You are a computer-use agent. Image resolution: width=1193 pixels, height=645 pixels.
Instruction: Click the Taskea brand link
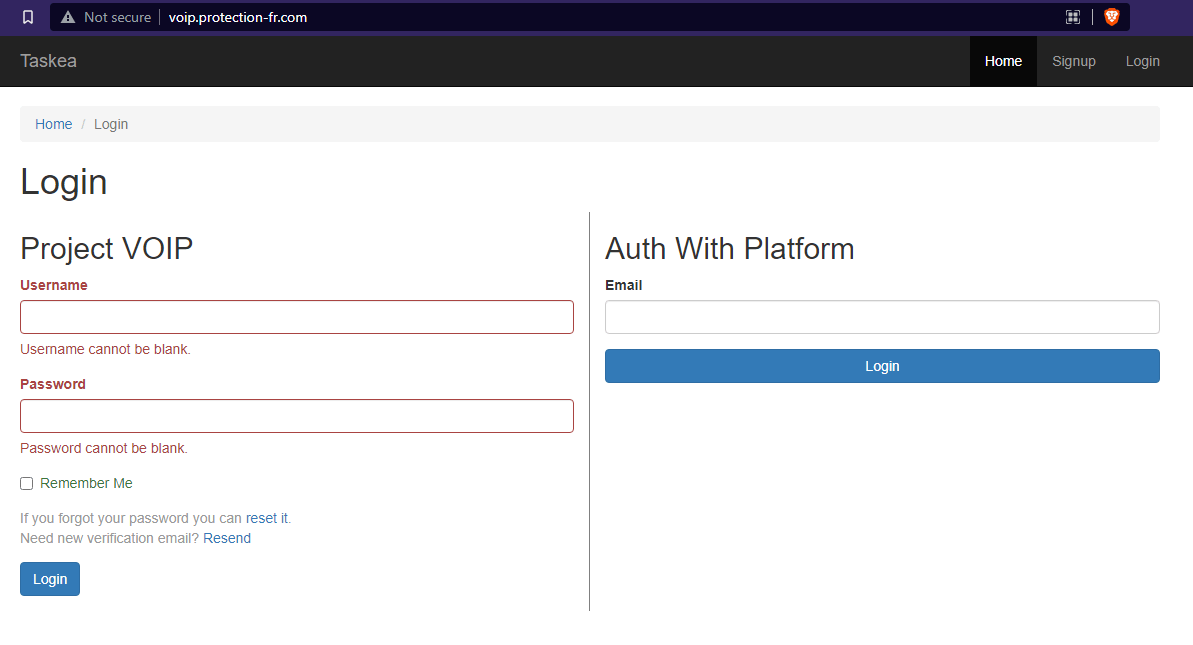coord(48,61)
